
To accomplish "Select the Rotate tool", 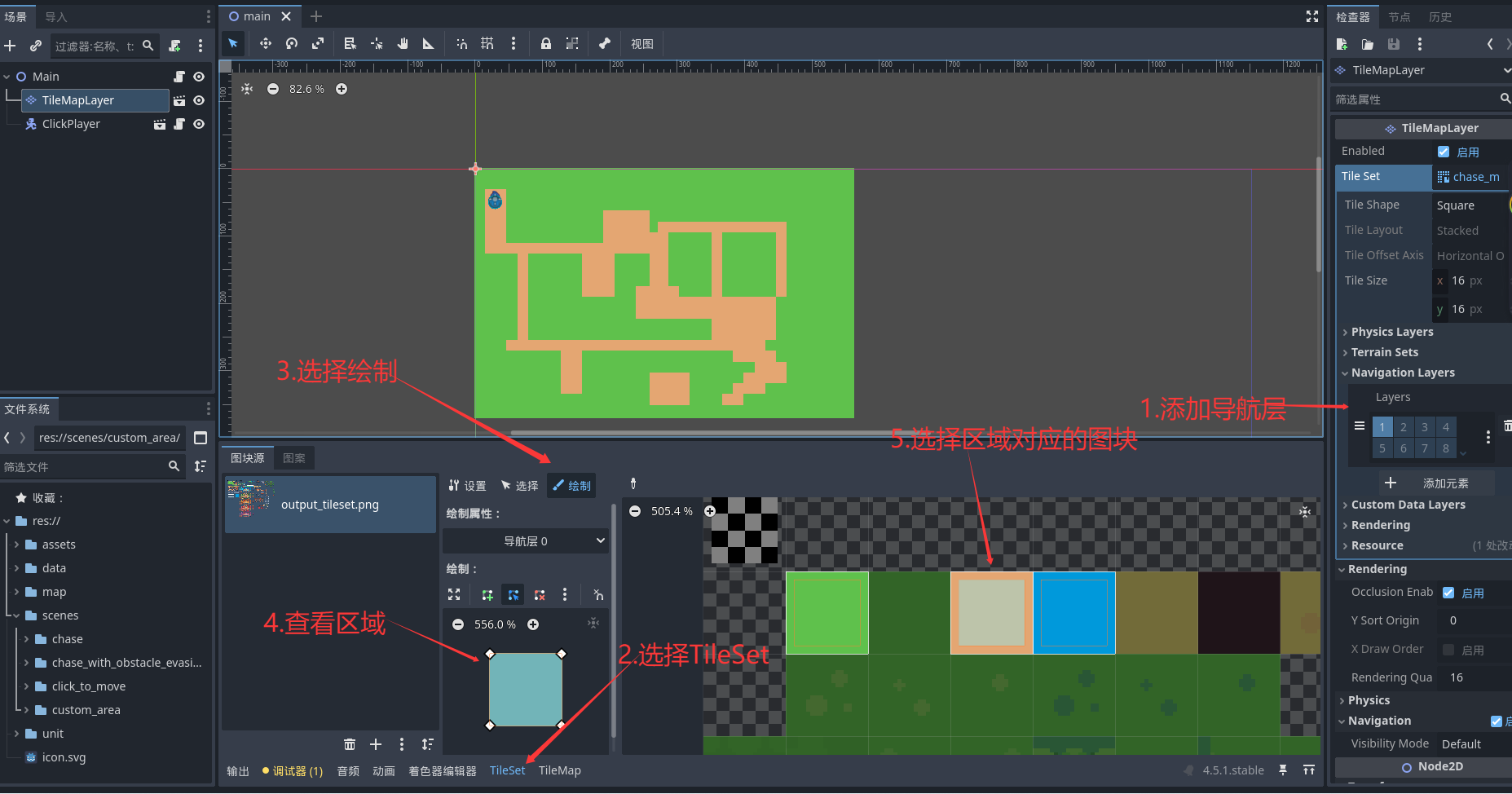I will tap(292, 43).
